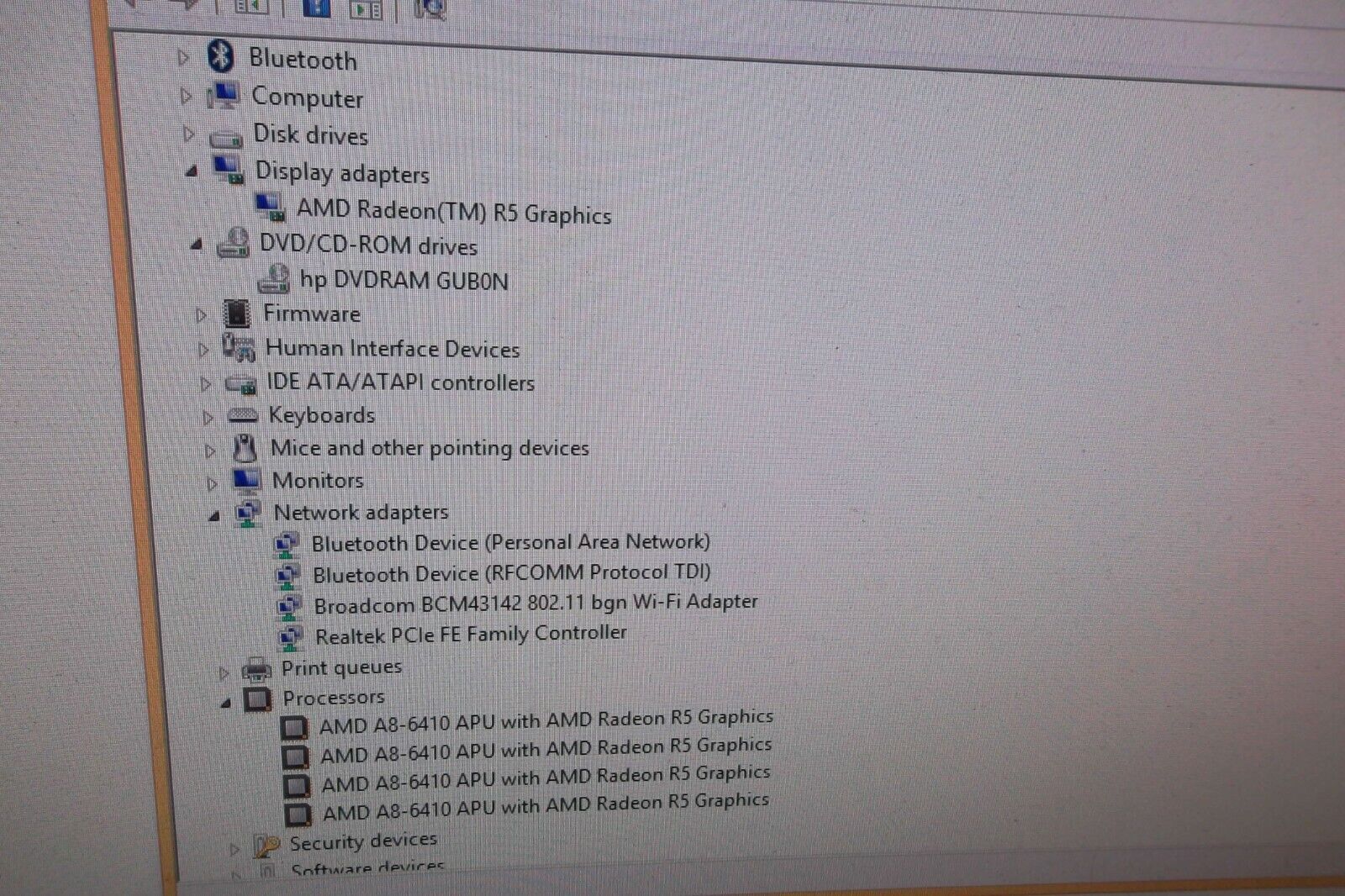This screenshot has height=896, width=1345.
Task: Select 'Mice and other pointing devices' label
Action: [x=430, y=448]
